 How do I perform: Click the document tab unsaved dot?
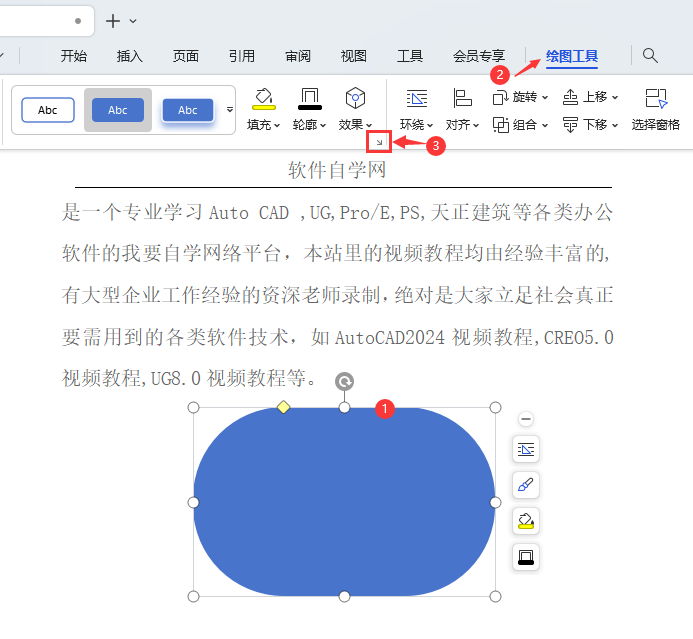click(78, 21)
